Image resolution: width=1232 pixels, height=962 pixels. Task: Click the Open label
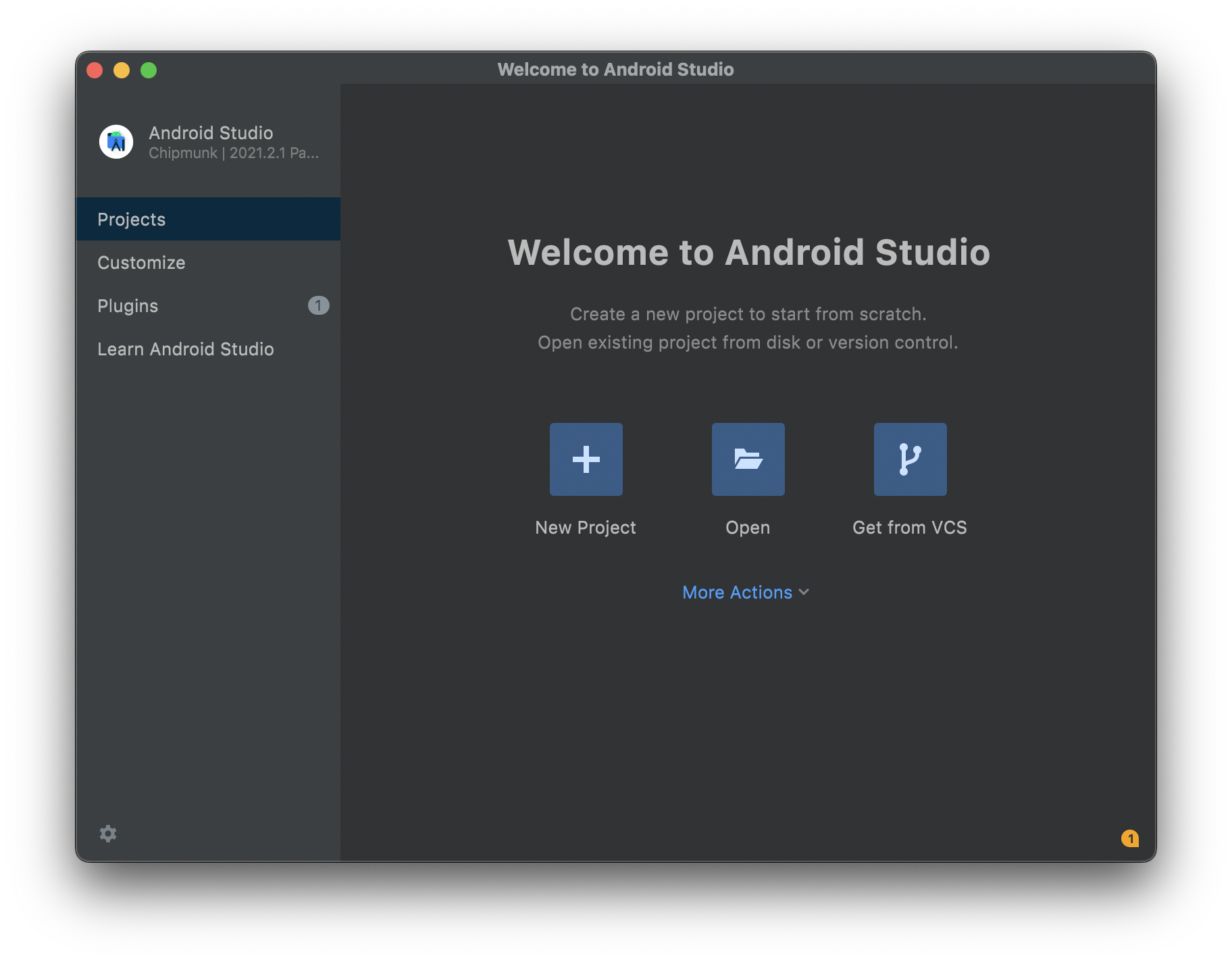click(748, 528)
